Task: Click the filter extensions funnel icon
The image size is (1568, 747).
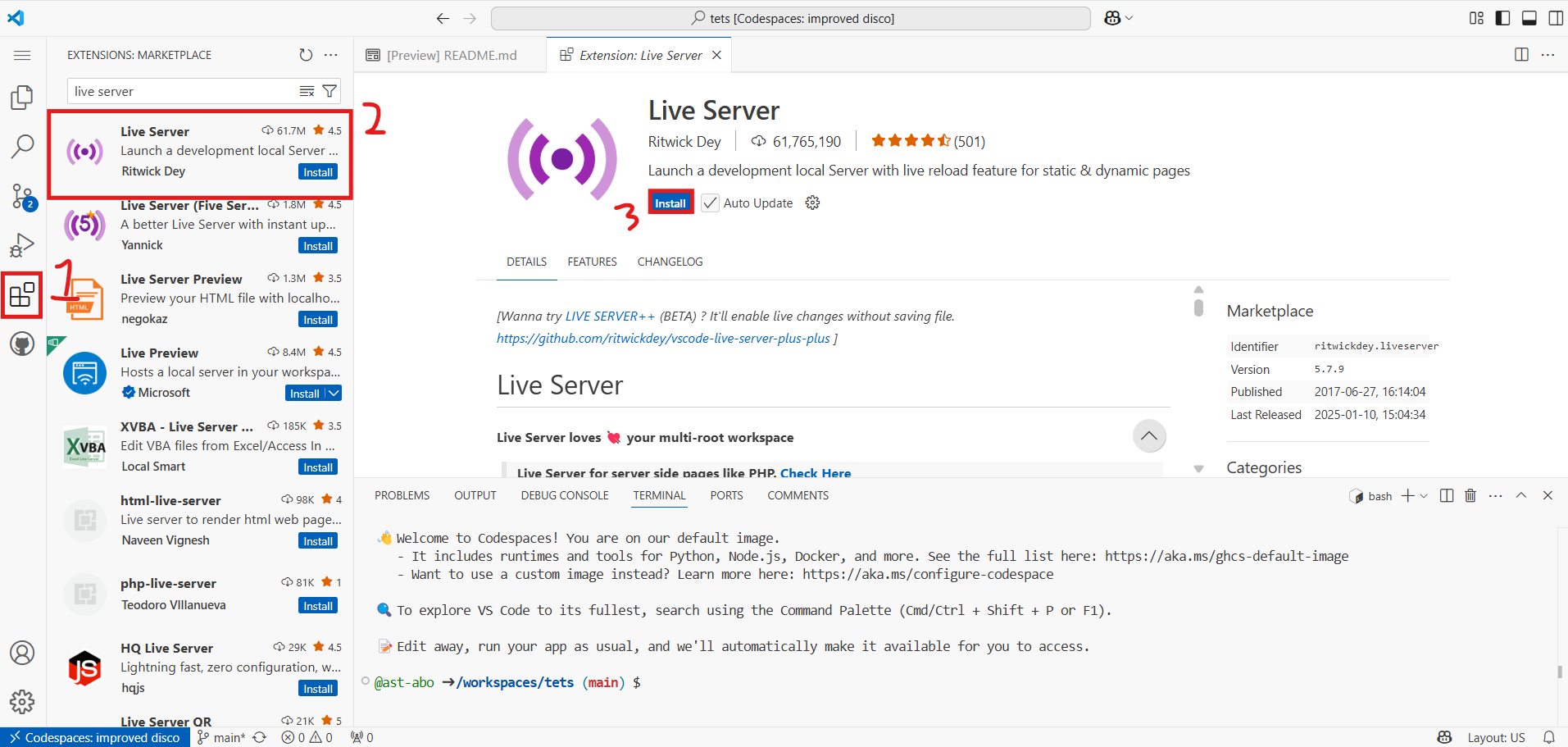Action: coord(330,91)
